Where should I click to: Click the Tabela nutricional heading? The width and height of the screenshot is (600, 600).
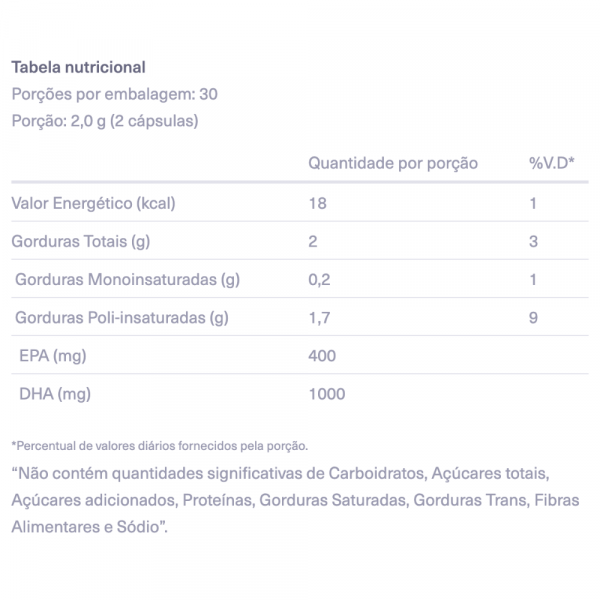point(78,67)
